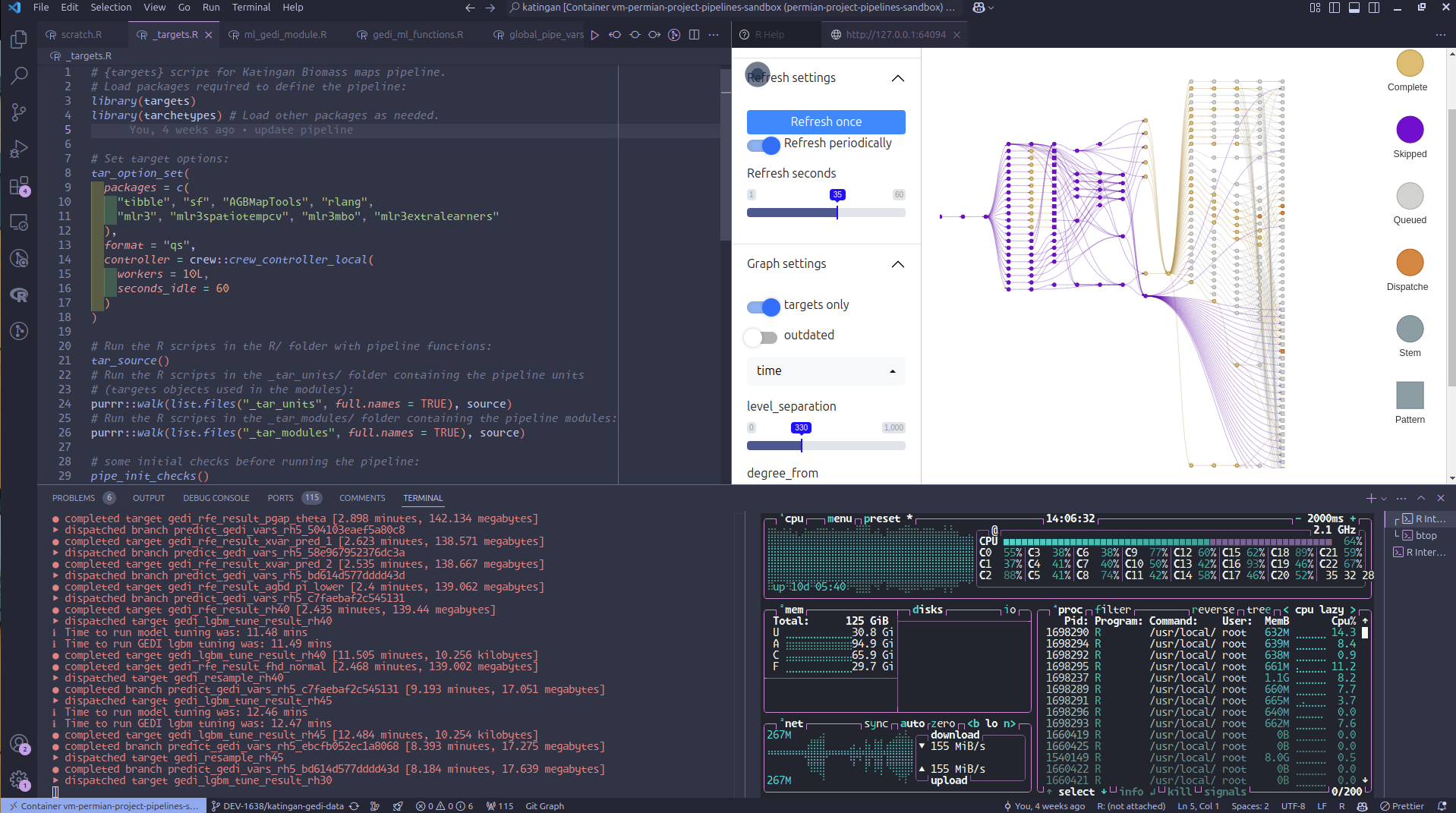Image resolution: width=1456 pixels, height=813 pixels.
Task: Click the command center search box
Action: (733, 8)
